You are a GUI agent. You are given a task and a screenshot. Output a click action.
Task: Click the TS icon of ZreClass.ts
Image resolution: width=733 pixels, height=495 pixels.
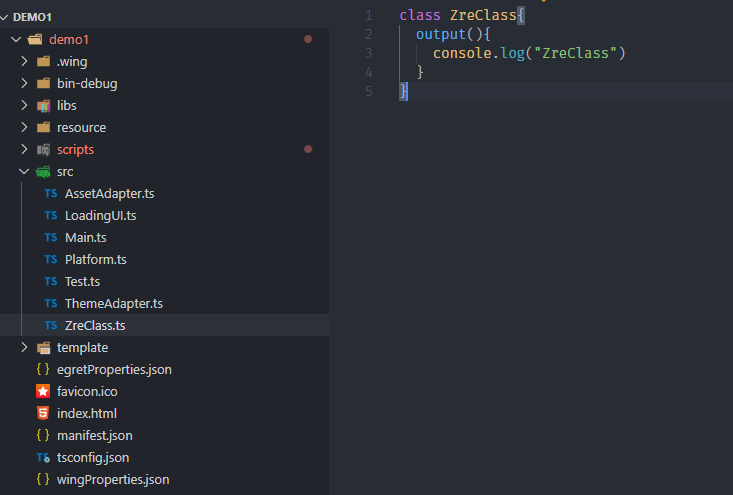pyautogui.click(x=50, y=325)
